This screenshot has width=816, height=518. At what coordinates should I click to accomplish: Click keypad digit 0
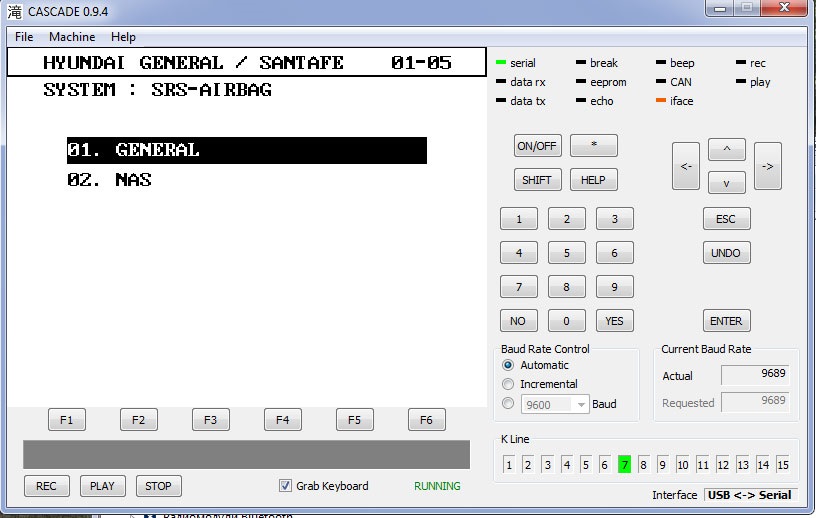(567, 321)
